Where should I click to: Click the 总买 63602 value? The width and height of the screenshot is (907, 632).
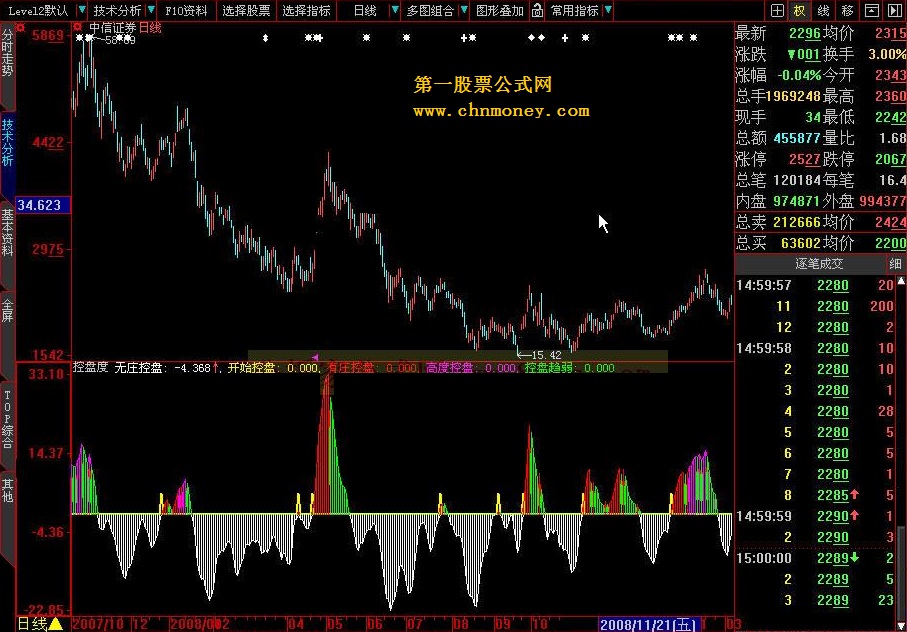(801, 243)
